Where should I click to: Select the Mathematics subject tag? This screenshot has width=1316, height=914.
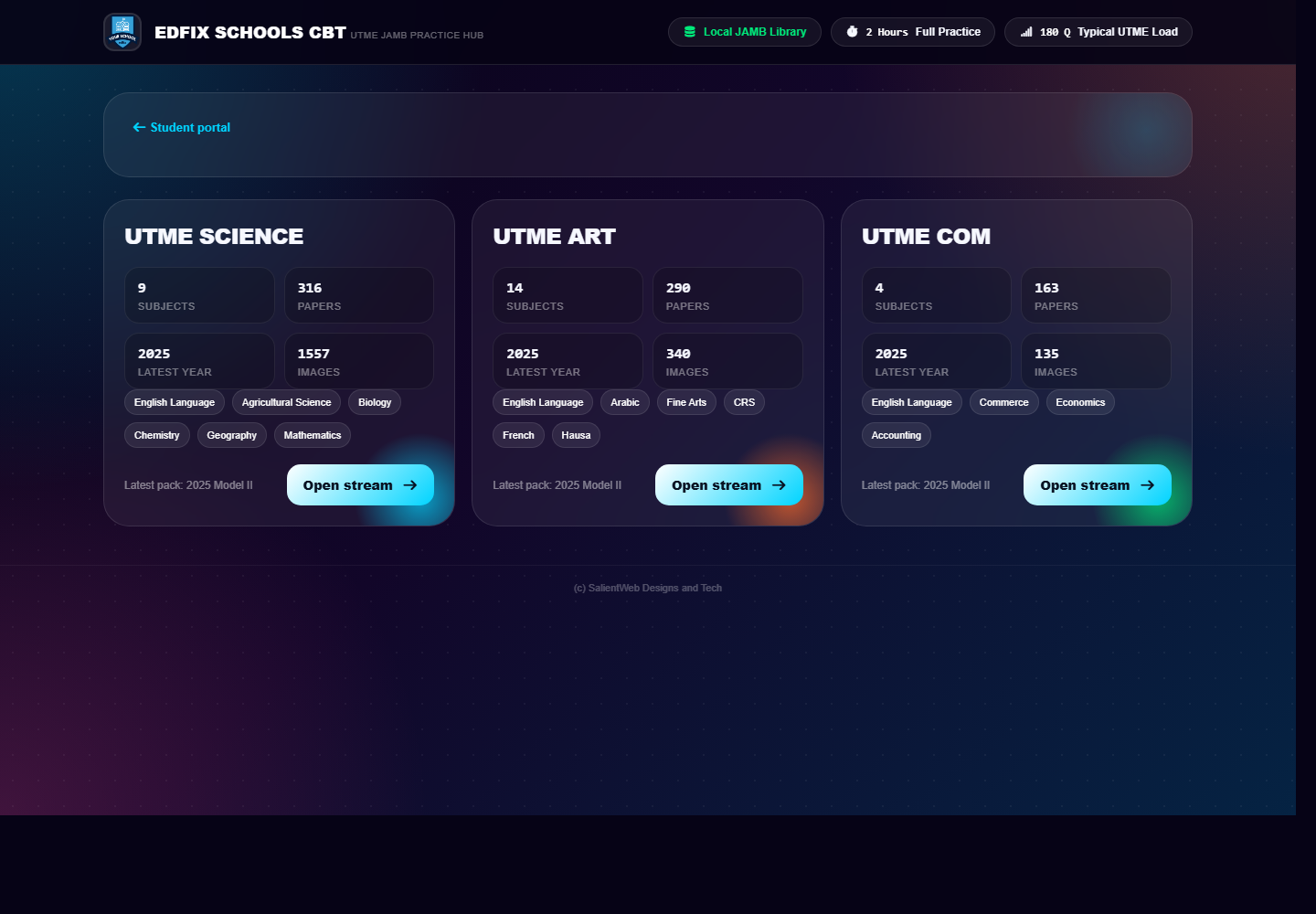pos(313,435)
